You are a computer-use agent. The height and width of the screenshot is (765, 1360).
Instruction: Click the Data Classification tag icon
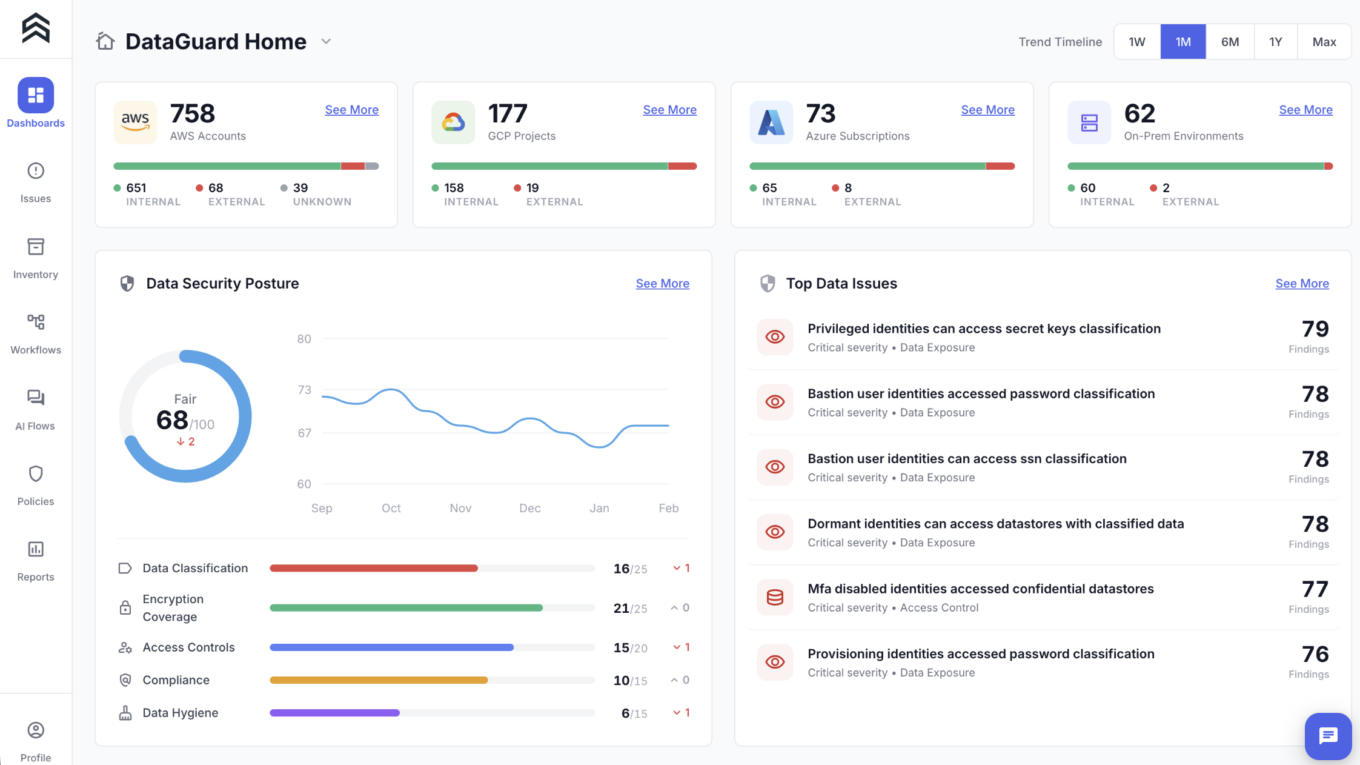(x=125, y=568)
